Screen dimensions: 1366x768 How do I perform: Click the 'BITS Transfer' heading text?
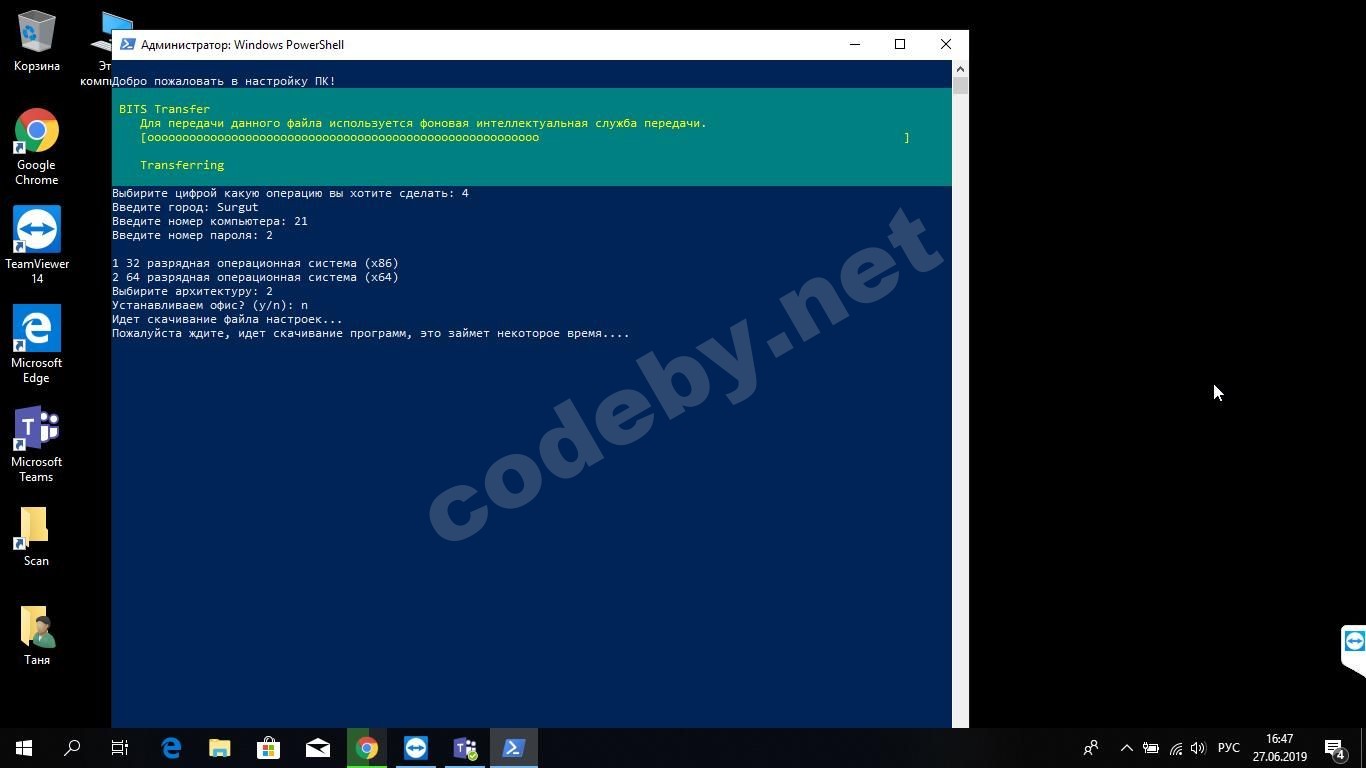(164, 109)
